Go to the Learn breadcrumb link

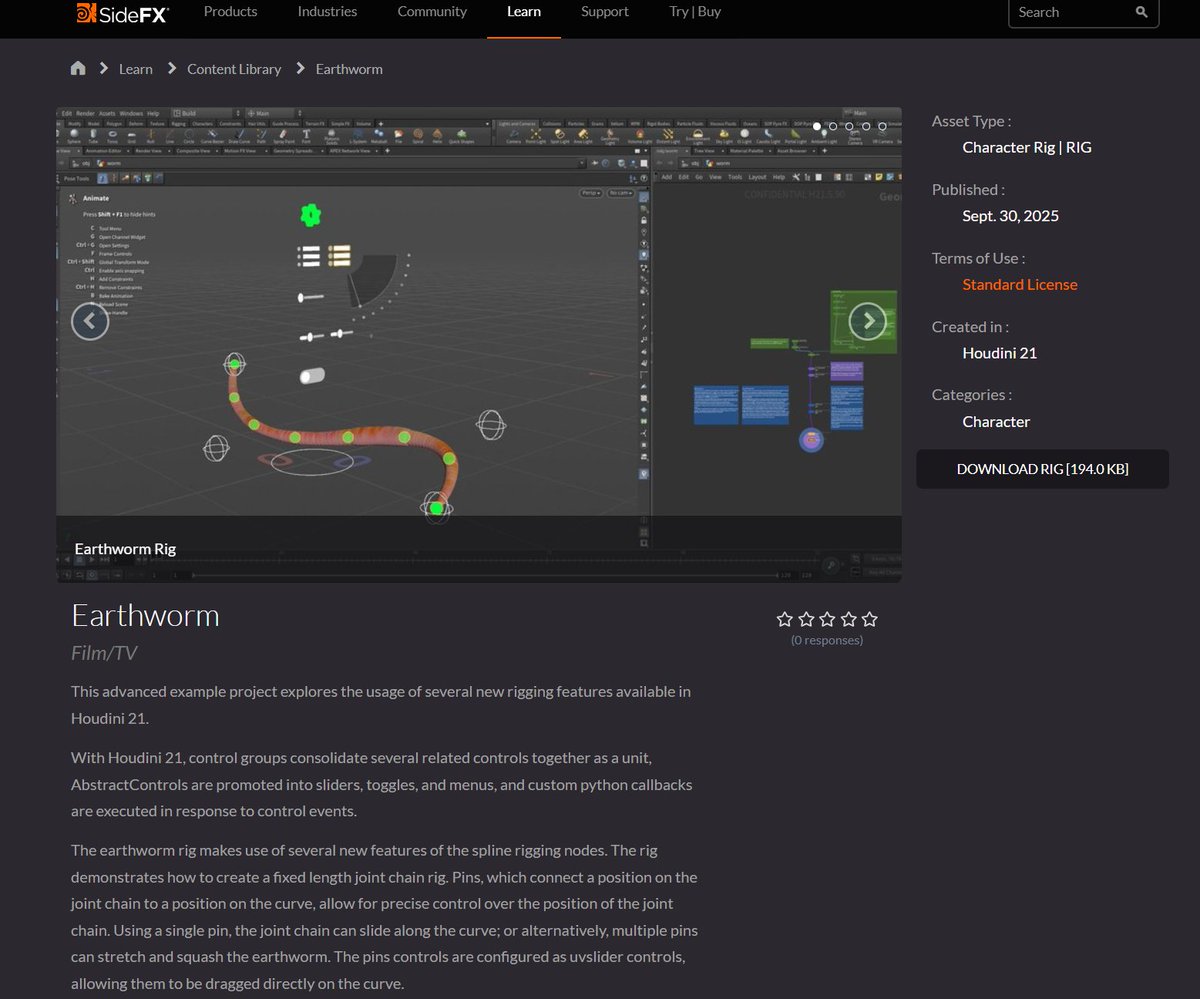pos(136,69)
